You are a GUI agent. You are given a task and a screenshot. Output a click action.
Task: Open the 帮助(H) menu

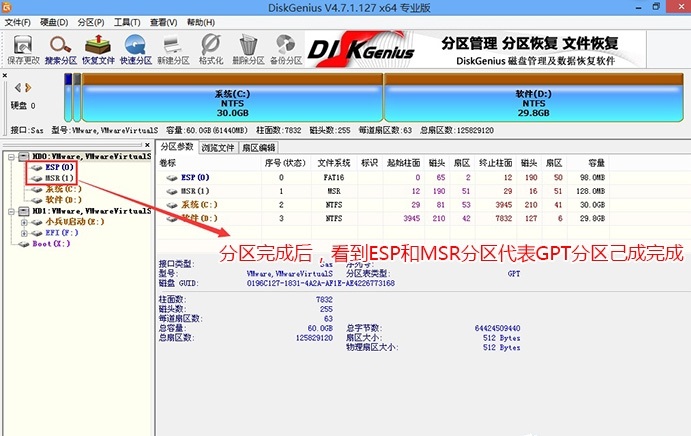pyautogui.click(x=201, y=22)
